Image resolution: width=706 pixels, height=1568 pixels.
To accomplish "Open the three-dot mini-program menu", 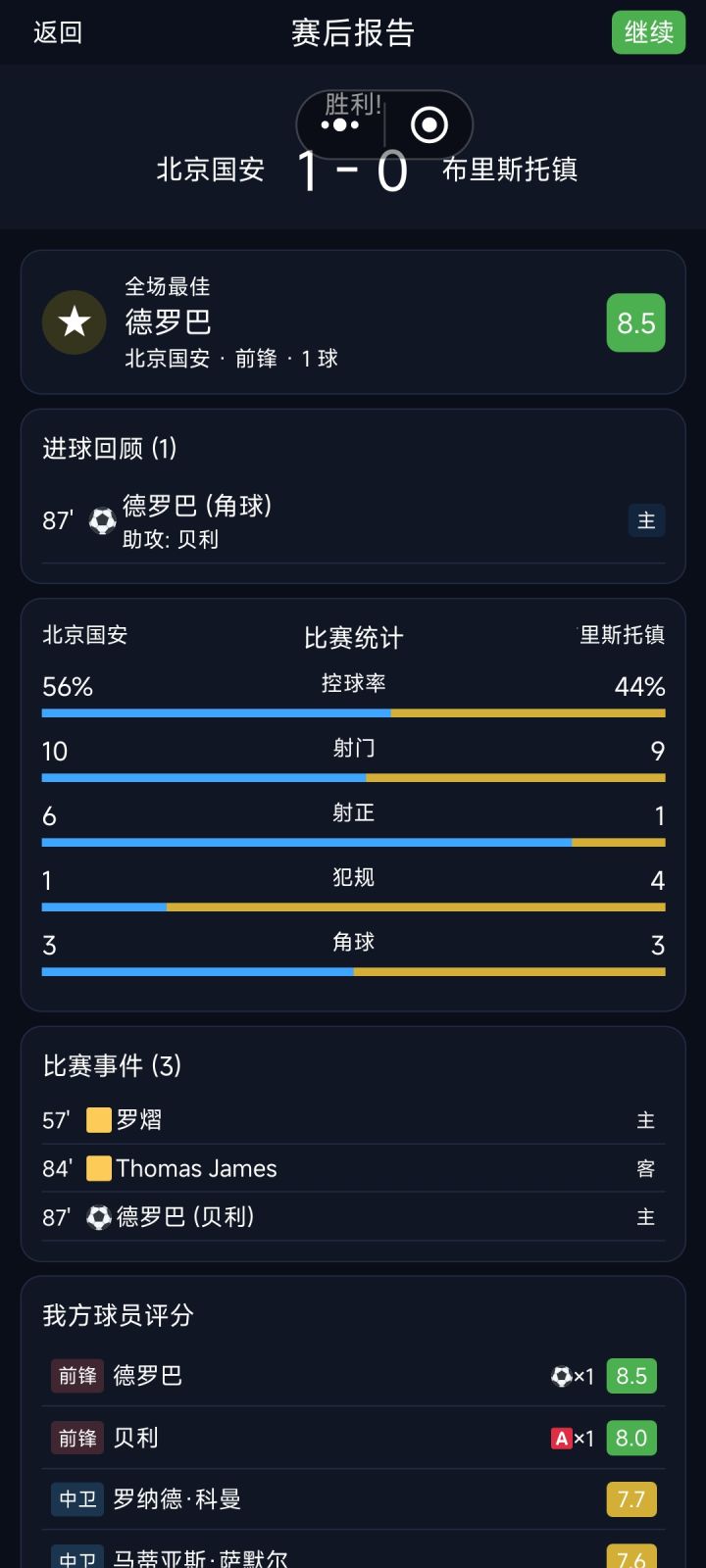I will [x=340, y=124].
